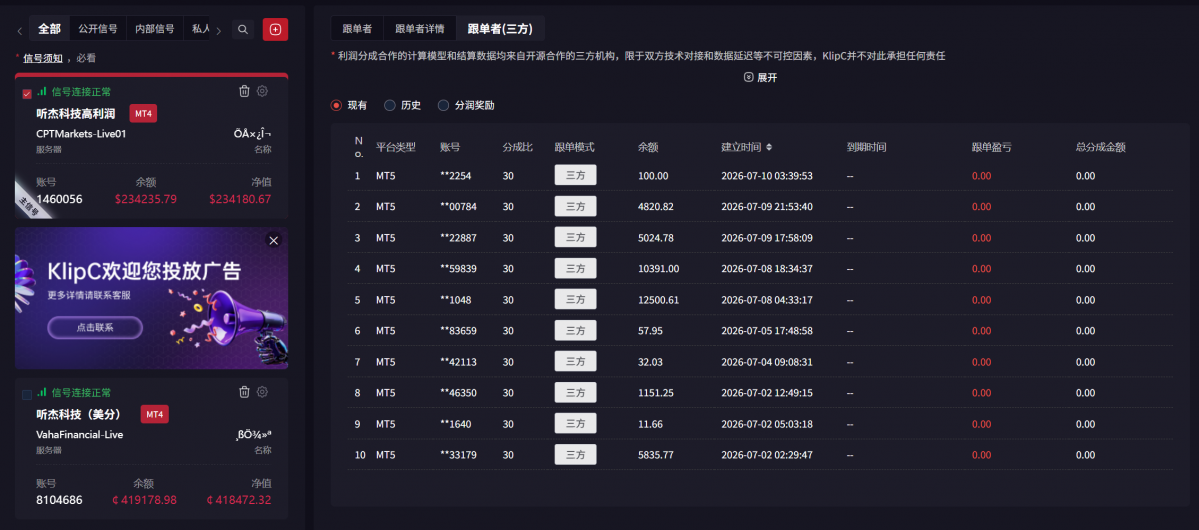This screenshot has height=530, width=1199.
Task: Select the 听杰科技高利润 signal card title
Action: (x=76, y=114)
